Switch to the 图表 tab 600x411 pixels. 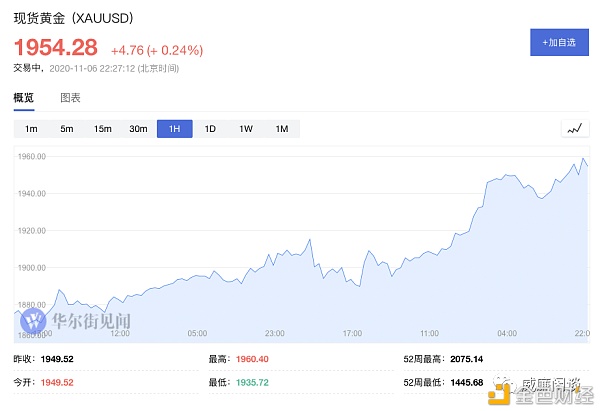coord(70,98)
